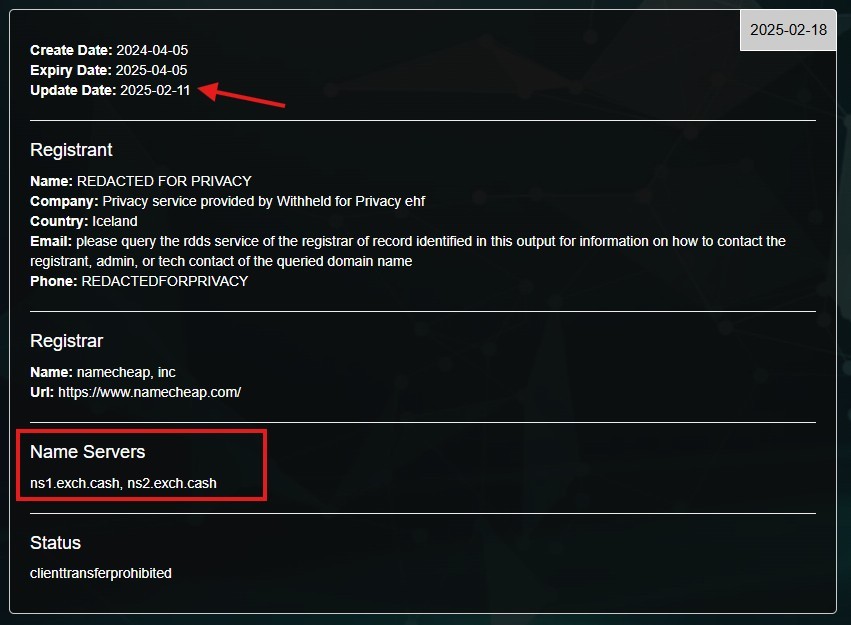Image resolution: width=851 pixels, height=625 pixels.
Task: Select the Phone REDACTEDFORPRIVACY value
Action: tap(164, 282)
